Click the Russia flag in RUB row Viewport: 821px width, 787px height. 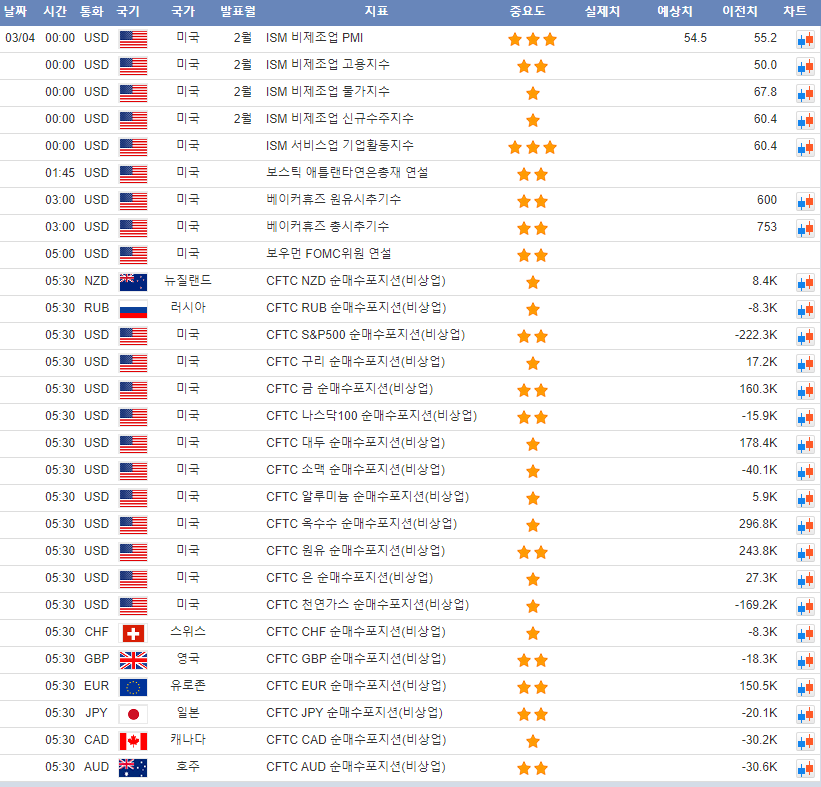(x=132, y=308)
